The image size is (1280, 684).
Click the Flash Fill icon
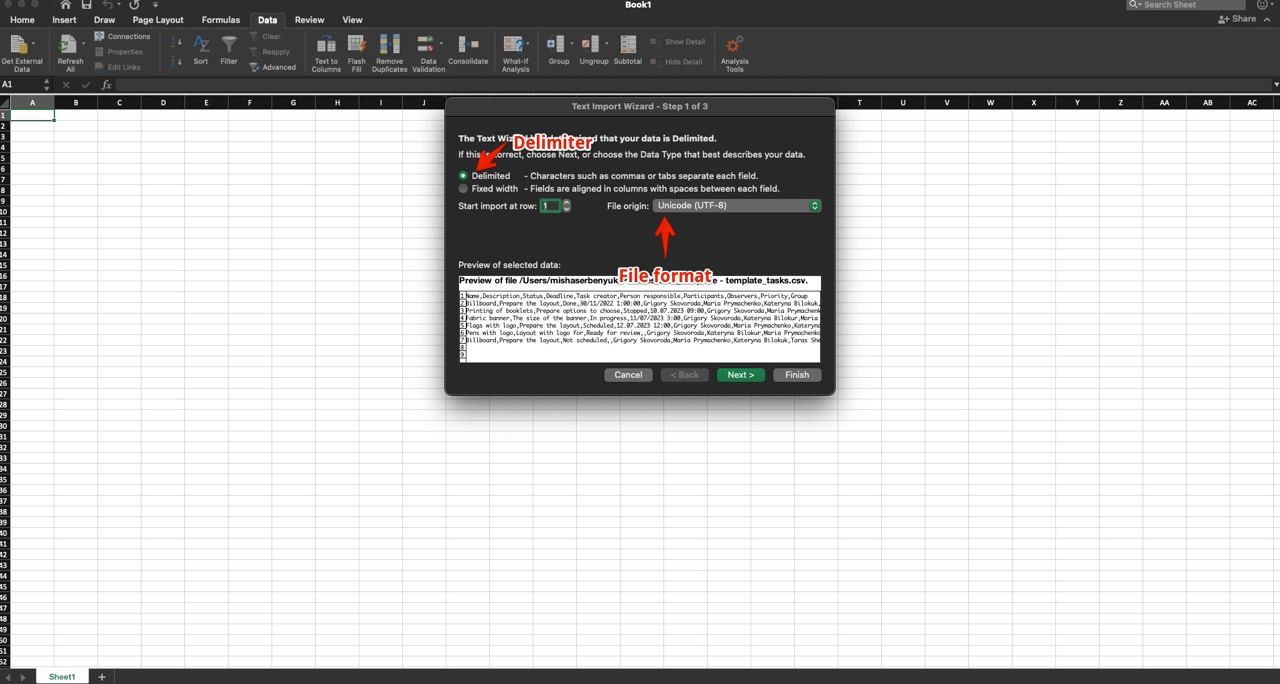click(x=356, y=46)
